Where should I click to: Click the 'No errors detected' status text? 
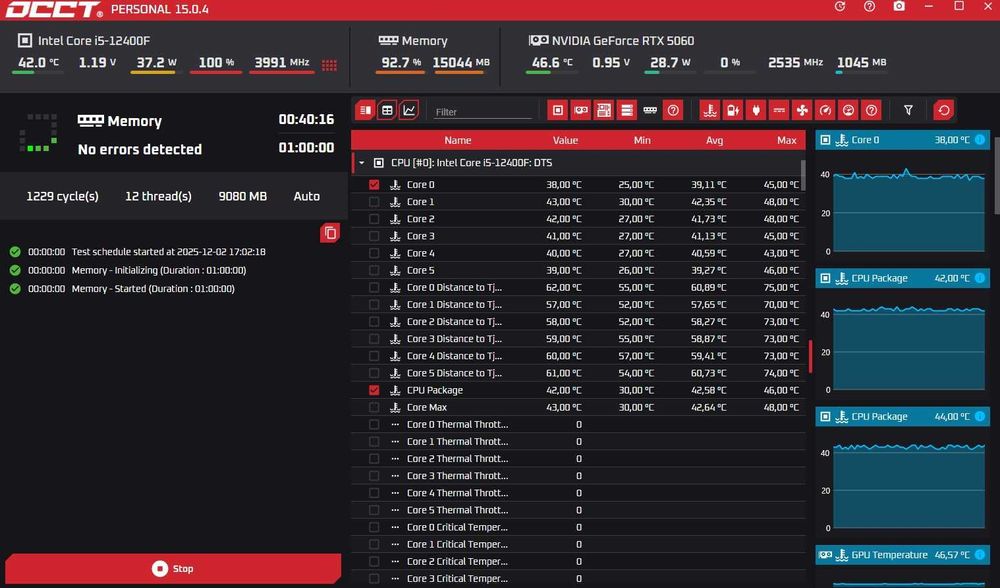pos(140,149)
